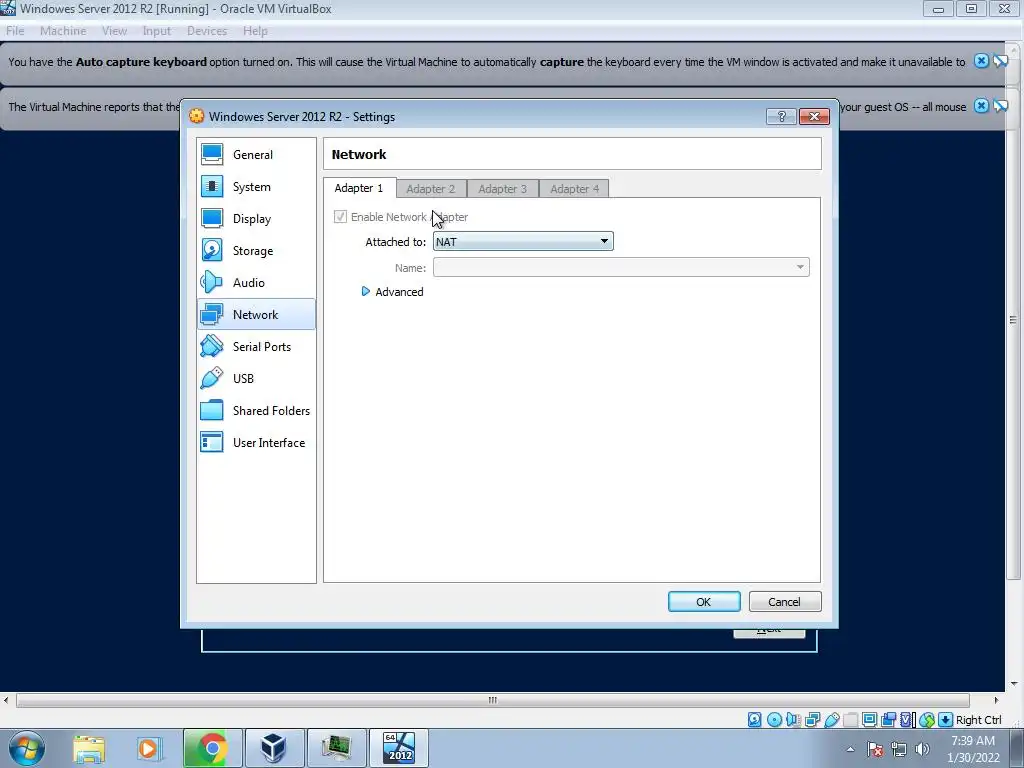Confirm settings with OK button
Screen dimensions: 1024x768
[x=704, y=601]
